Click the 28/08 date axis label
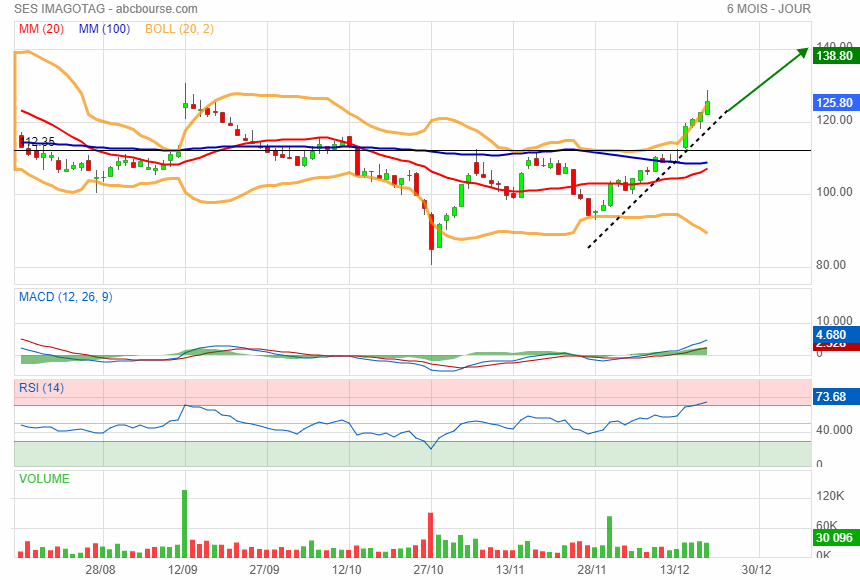Viewport: 860px width, 580px height. pyautogui.click(x=100, y=570)
